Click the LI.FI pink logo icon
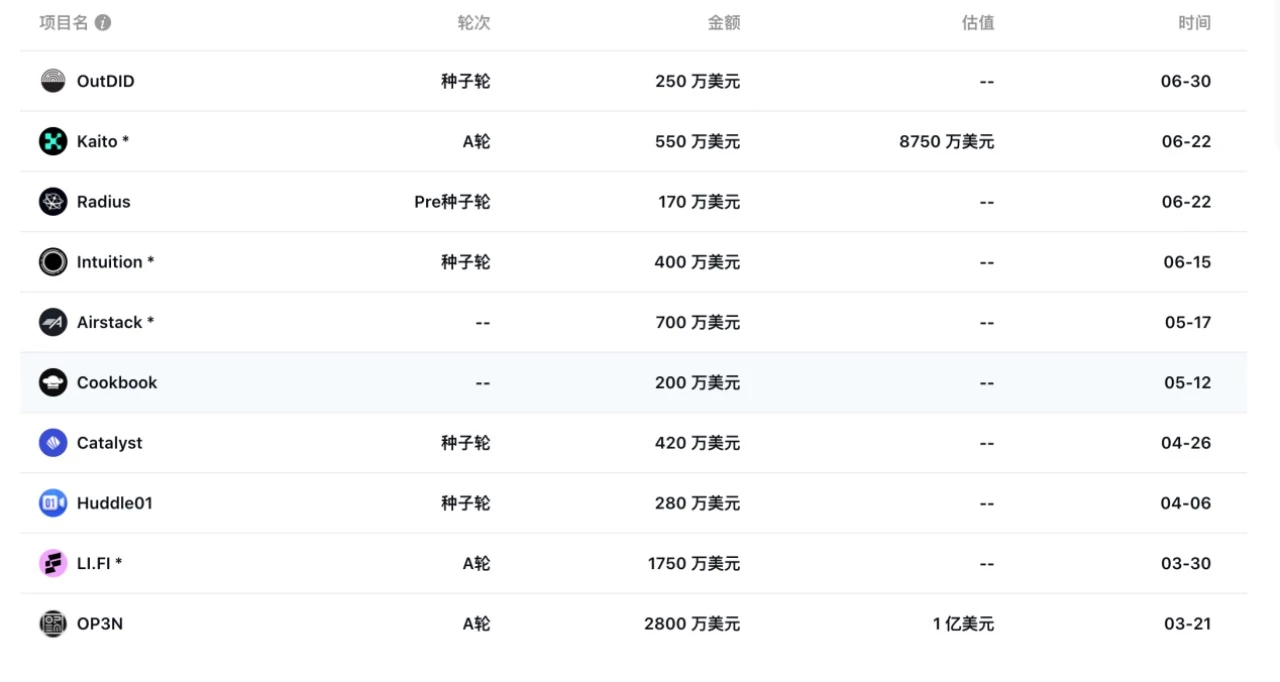Screen dimensions: 1280x682 click(53, 563)
